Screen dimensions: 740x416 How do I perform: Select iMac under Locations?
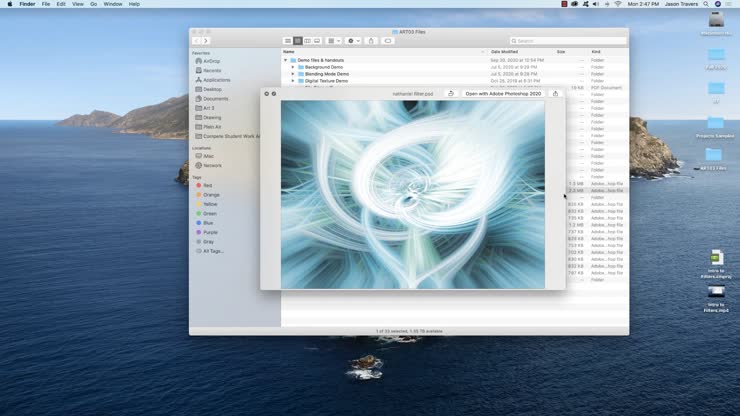coord(205,156)
